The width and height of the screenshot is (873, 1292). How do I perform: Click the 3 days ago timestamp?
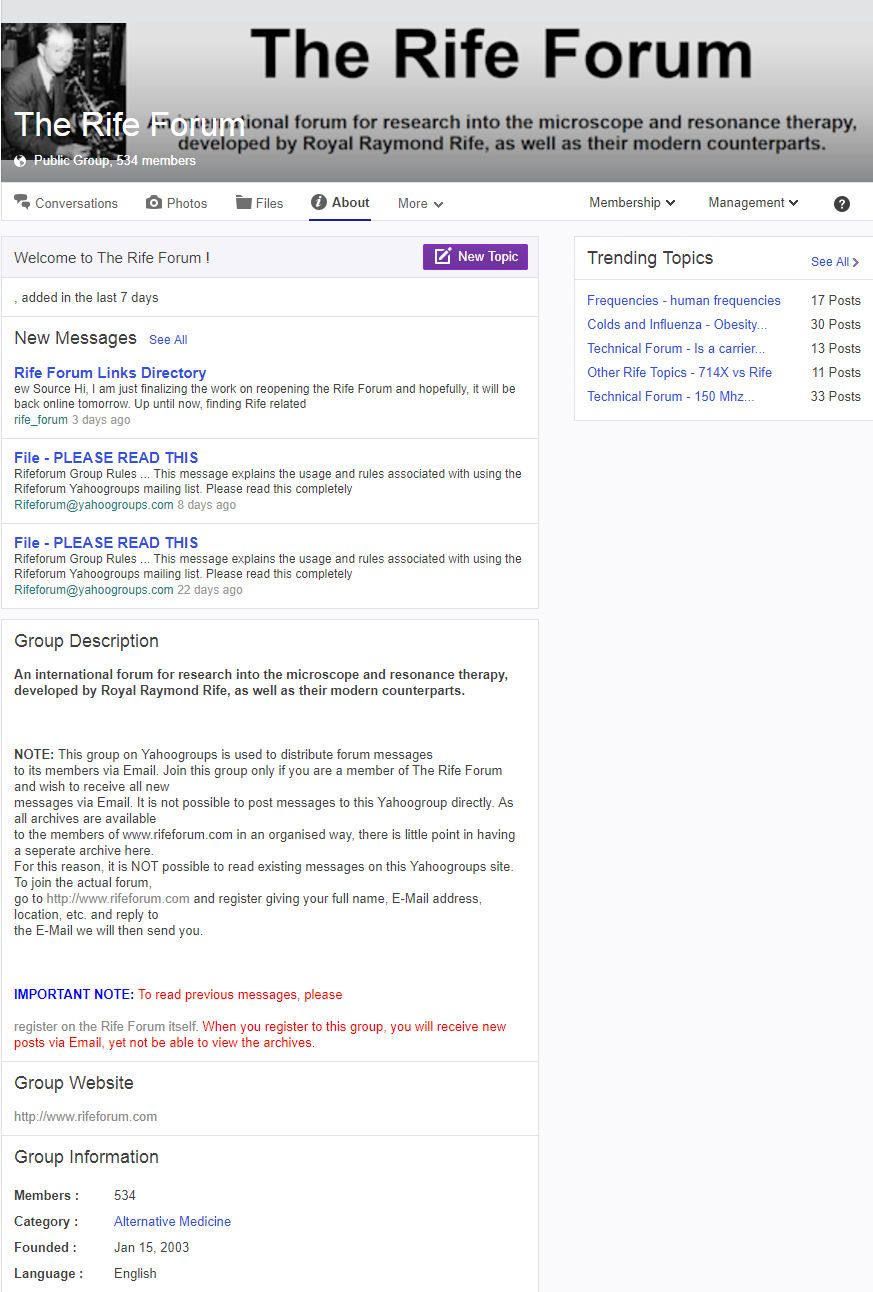pos(101,420)
